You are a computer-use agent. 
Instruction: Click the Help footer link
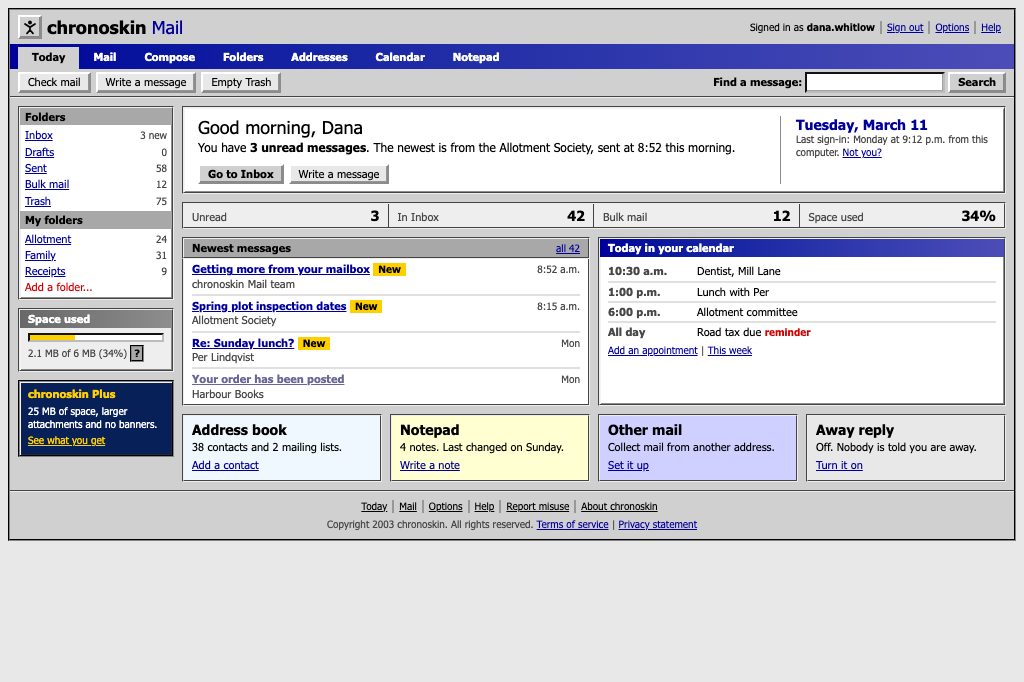click(x=484, y=507)
